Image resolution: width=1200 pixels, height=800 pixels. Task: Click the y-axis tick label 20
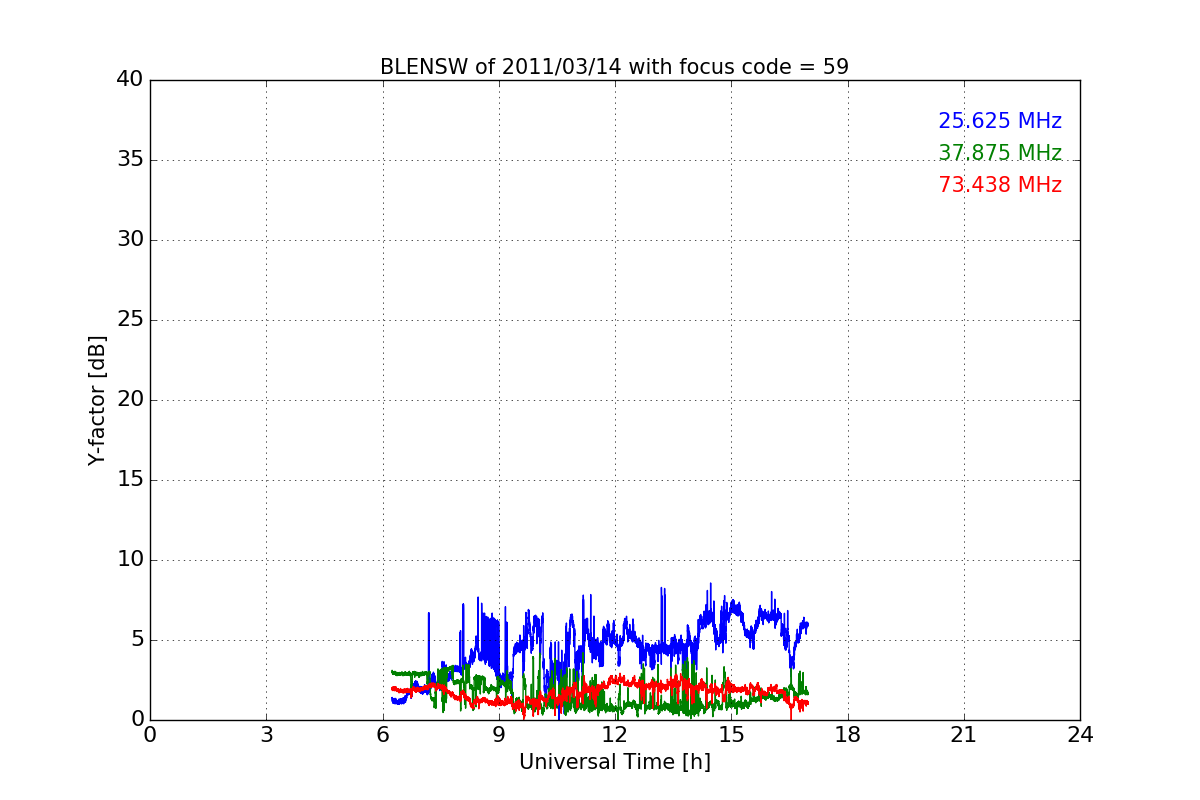point(130,400)
